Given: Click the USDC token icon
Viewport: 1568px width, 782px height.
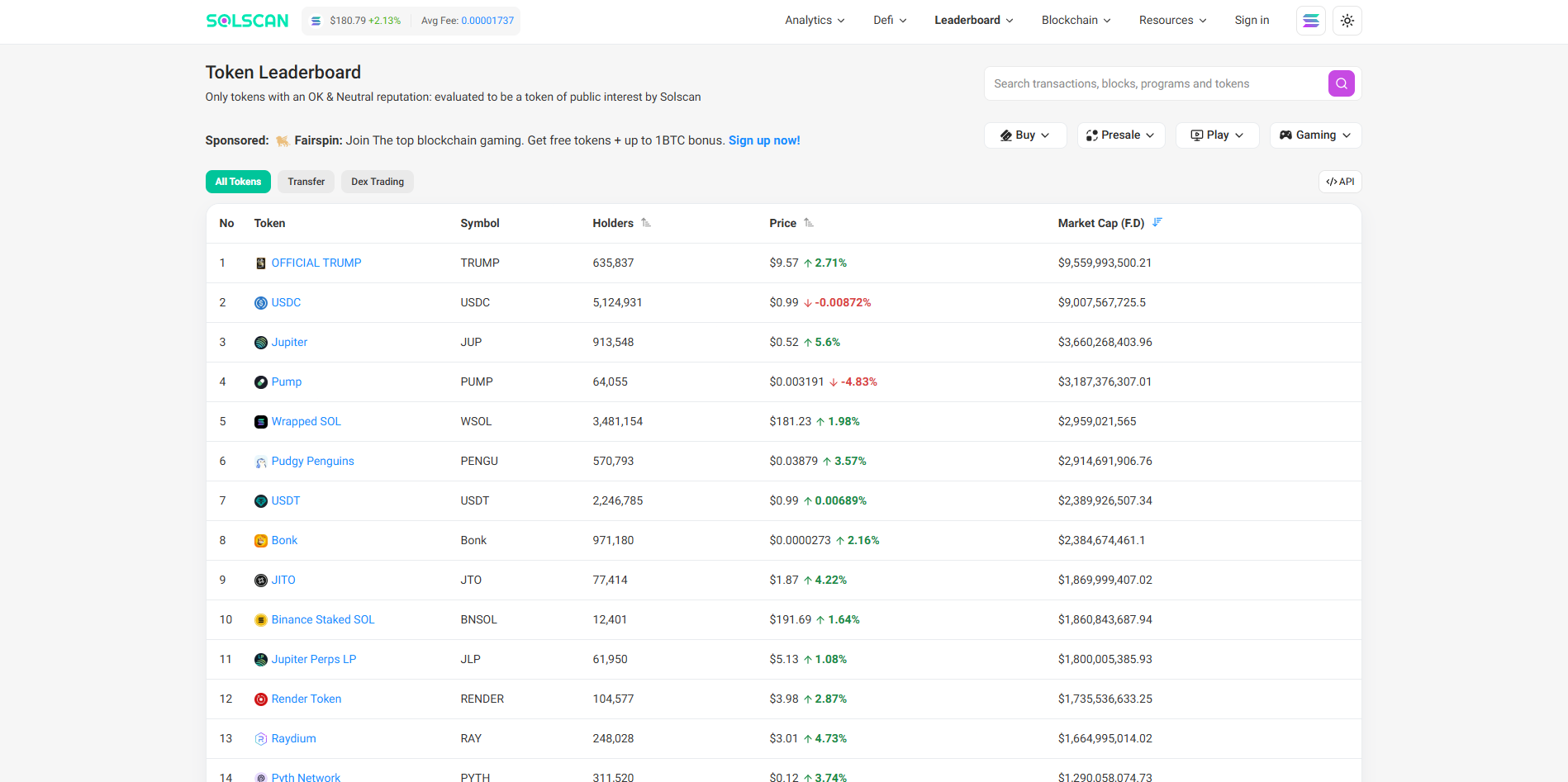Looking at the screenshot, I should (260, 302).
